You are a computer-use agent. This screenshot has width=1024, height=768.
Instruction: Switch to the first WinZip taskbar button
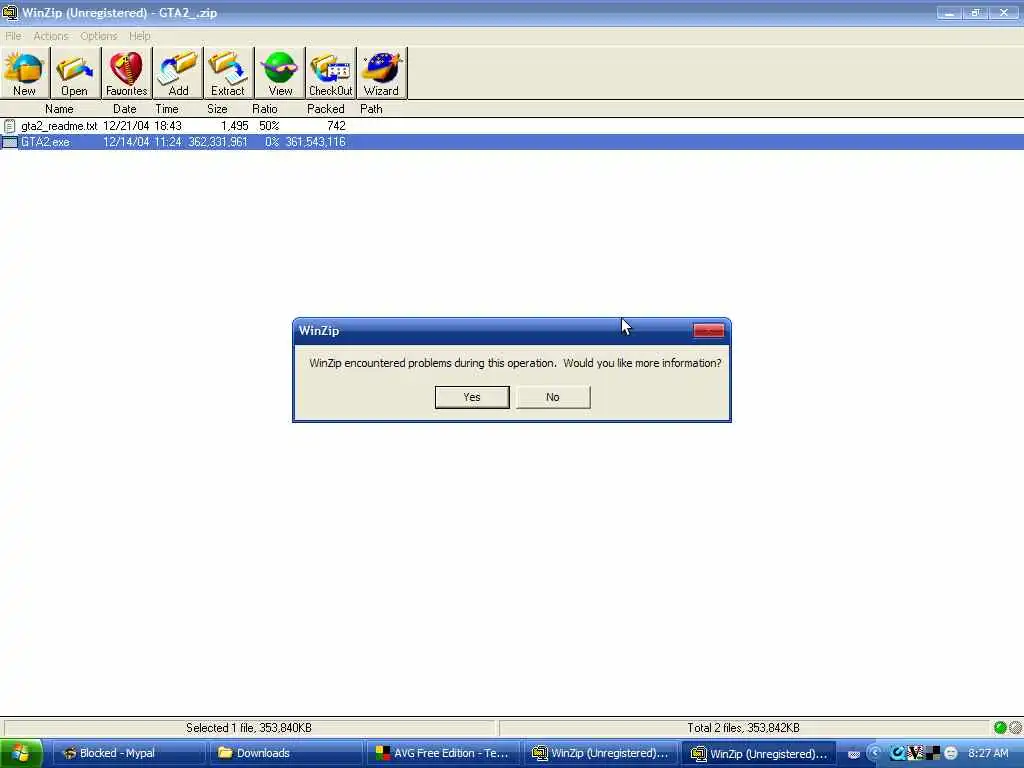tap(601, 754)
